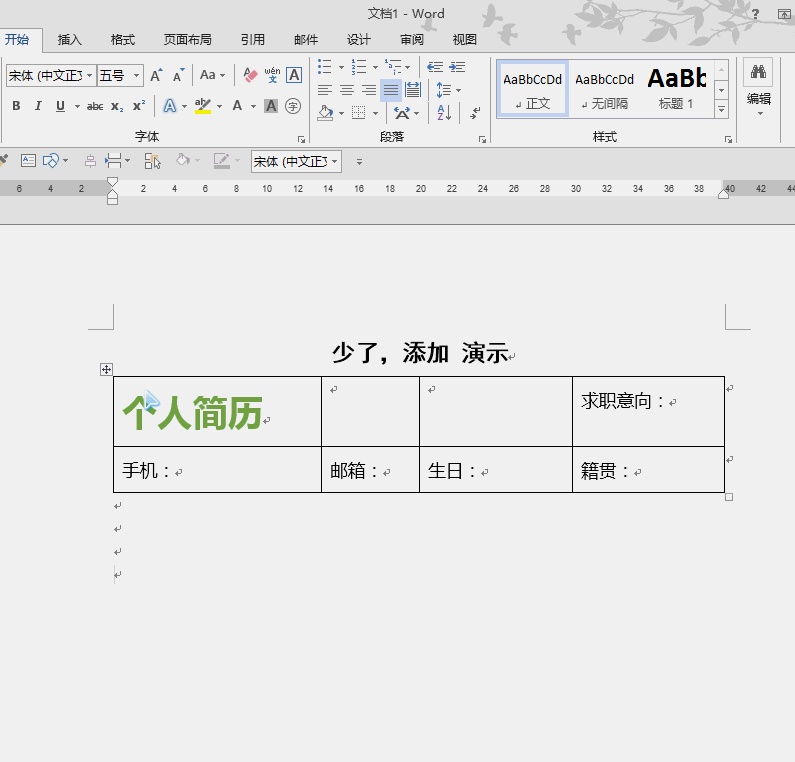Toggle subscript formatting
The height and width of the screenshot is (762, 795).
(x=117, y=106)
